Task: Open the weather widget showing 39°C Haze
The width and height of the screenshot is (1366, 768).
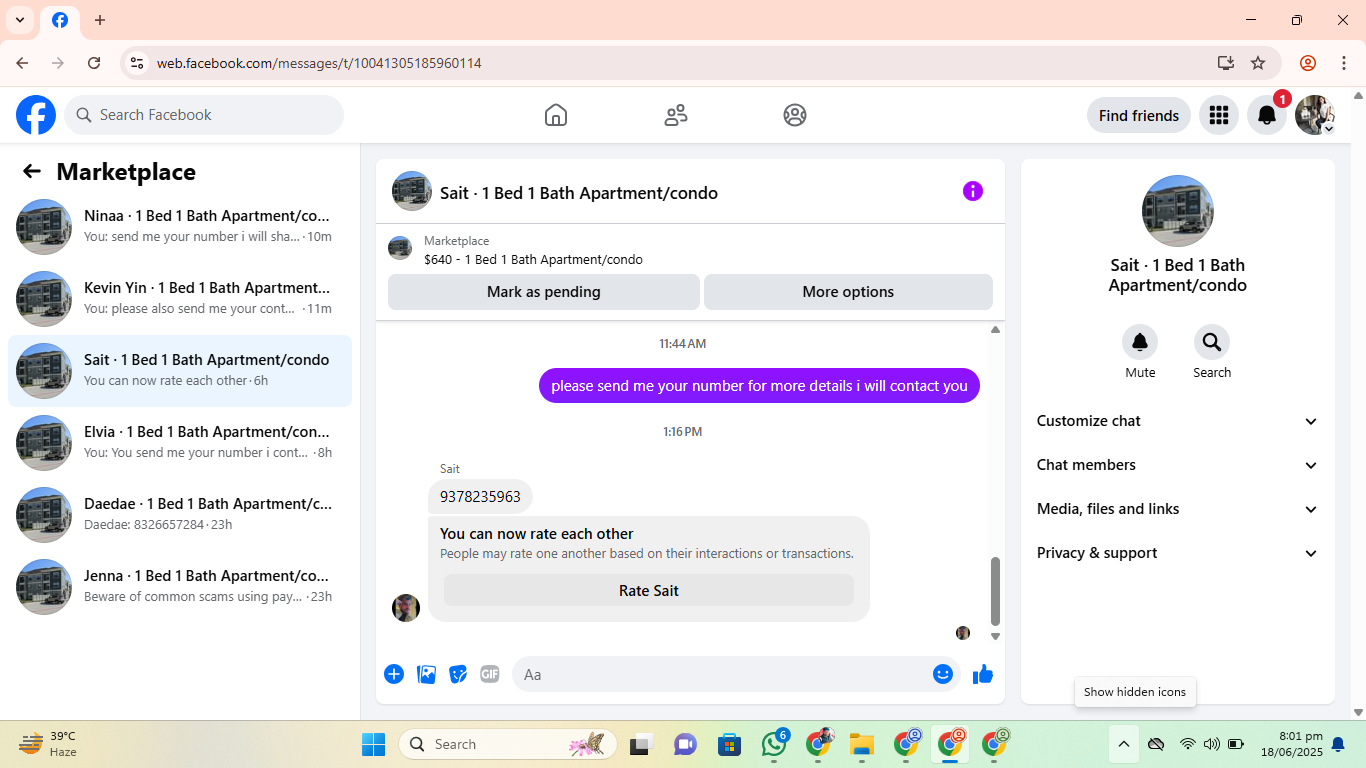Action: pyautogui.click(x=48, y=744)
